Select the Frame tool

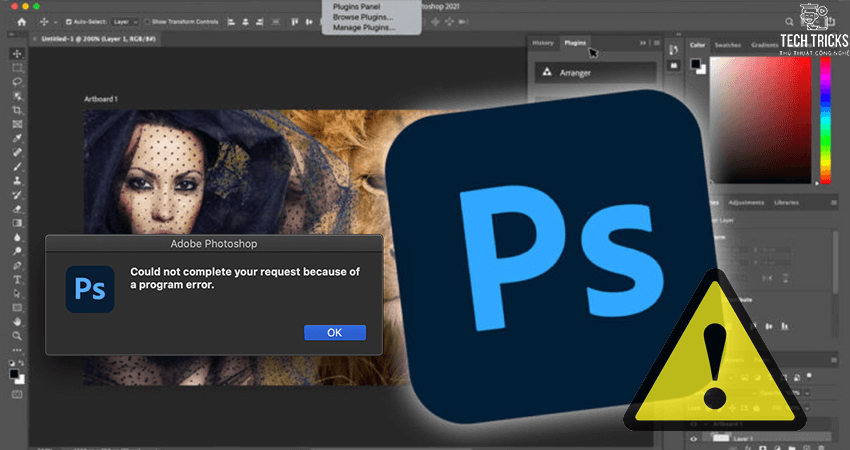(x=17, y=124)
